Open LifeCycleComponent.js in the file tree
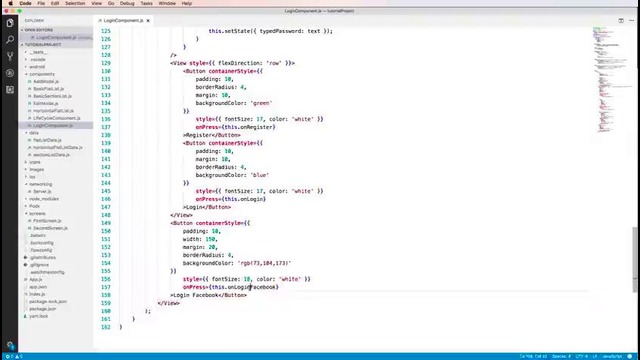Viewport: 640px width, 360px height. [x=56, y=118]
